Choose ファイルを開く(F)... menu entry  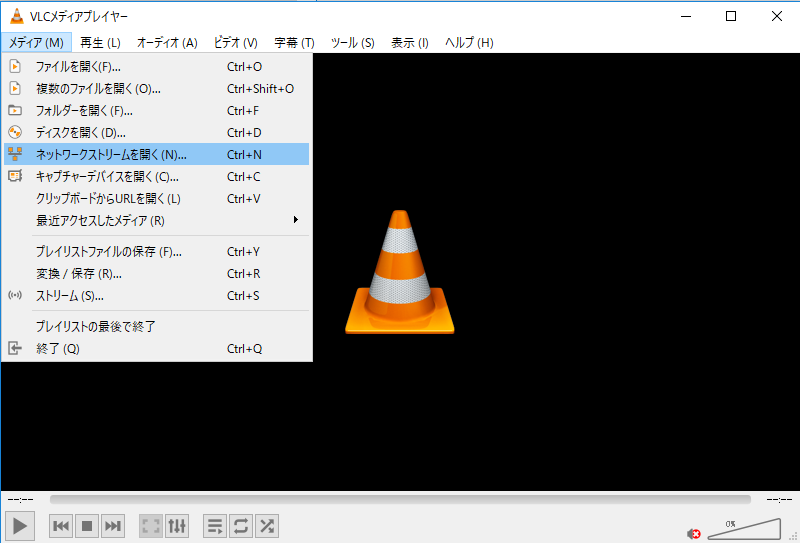click(156, 66)
